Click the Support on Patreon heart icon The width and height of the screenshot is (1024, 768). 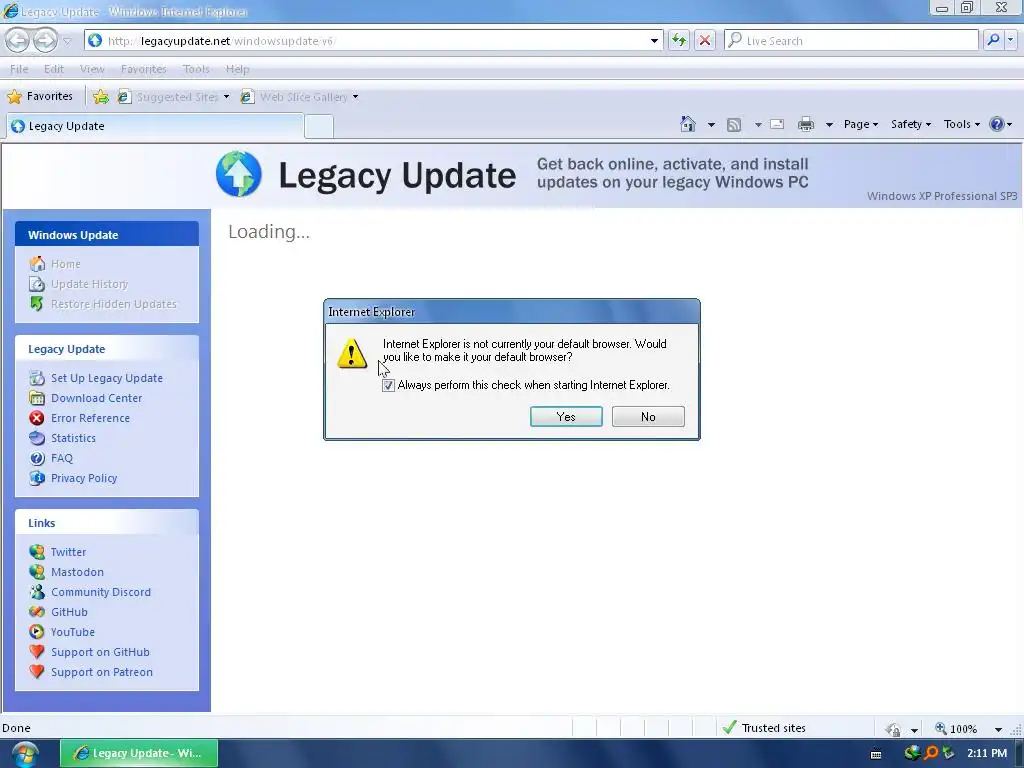coord(37,672)
